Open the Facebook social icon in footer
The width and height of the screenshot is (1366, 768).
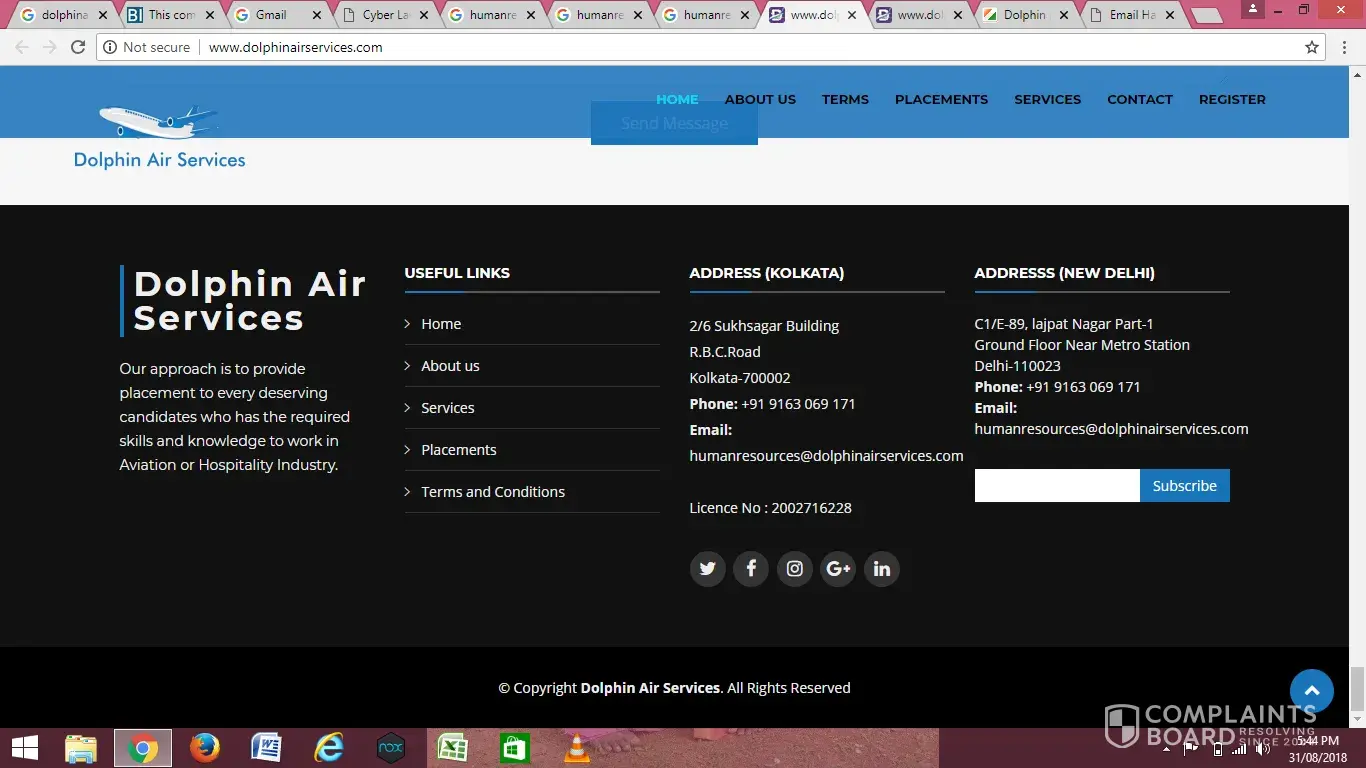751,569
